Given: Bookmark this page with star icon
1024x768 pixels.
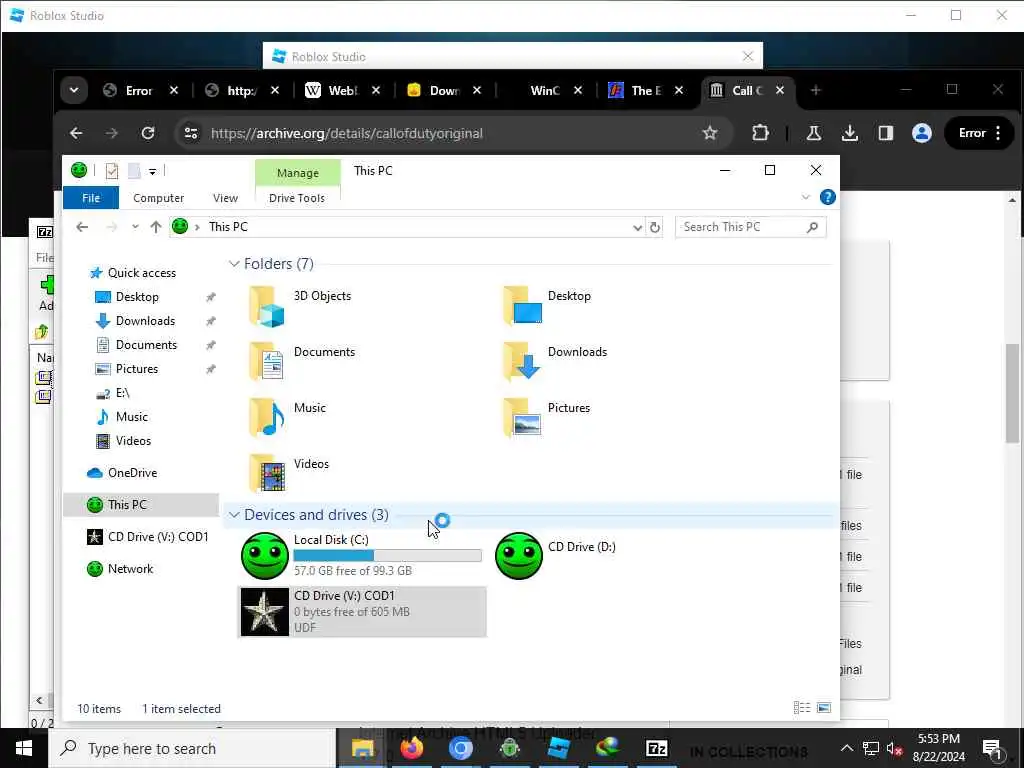Looking at the screenshot, I should 710,133.
